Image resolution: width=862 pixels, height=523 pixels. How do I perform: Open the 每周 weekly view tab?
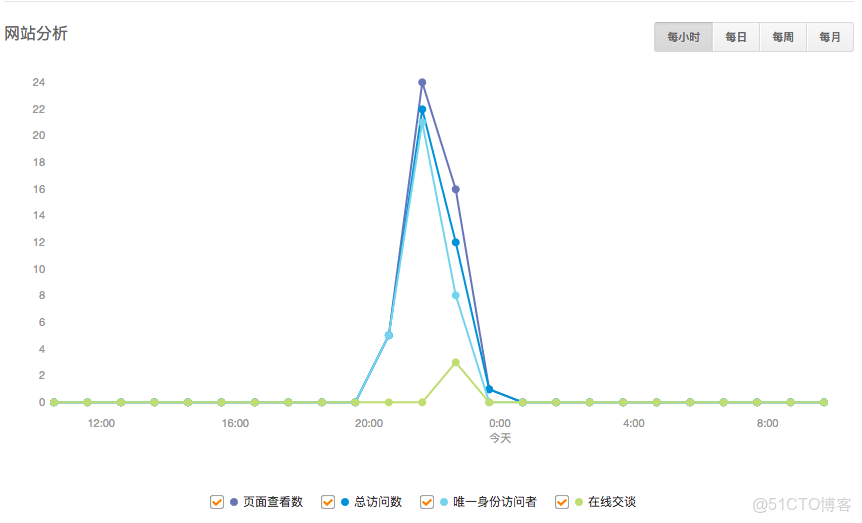click(783, 37)
